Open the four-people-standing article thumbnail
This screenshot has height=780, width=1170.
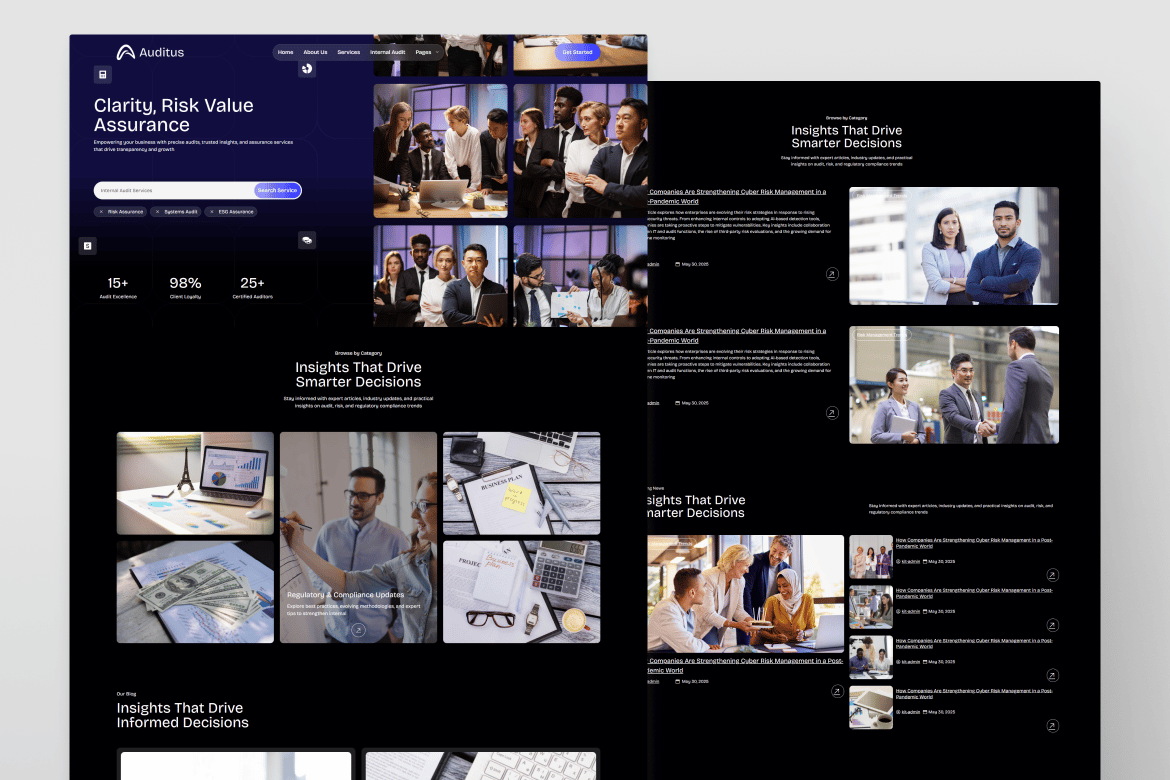point(871,557)
